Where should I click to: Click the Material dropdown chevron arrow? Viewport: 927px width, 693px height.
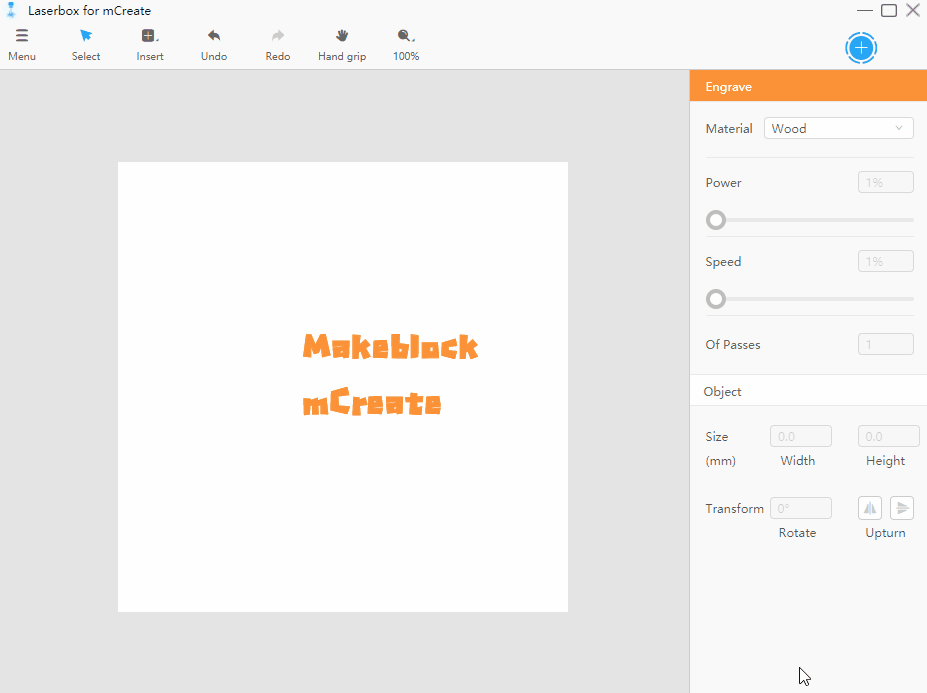899,128
